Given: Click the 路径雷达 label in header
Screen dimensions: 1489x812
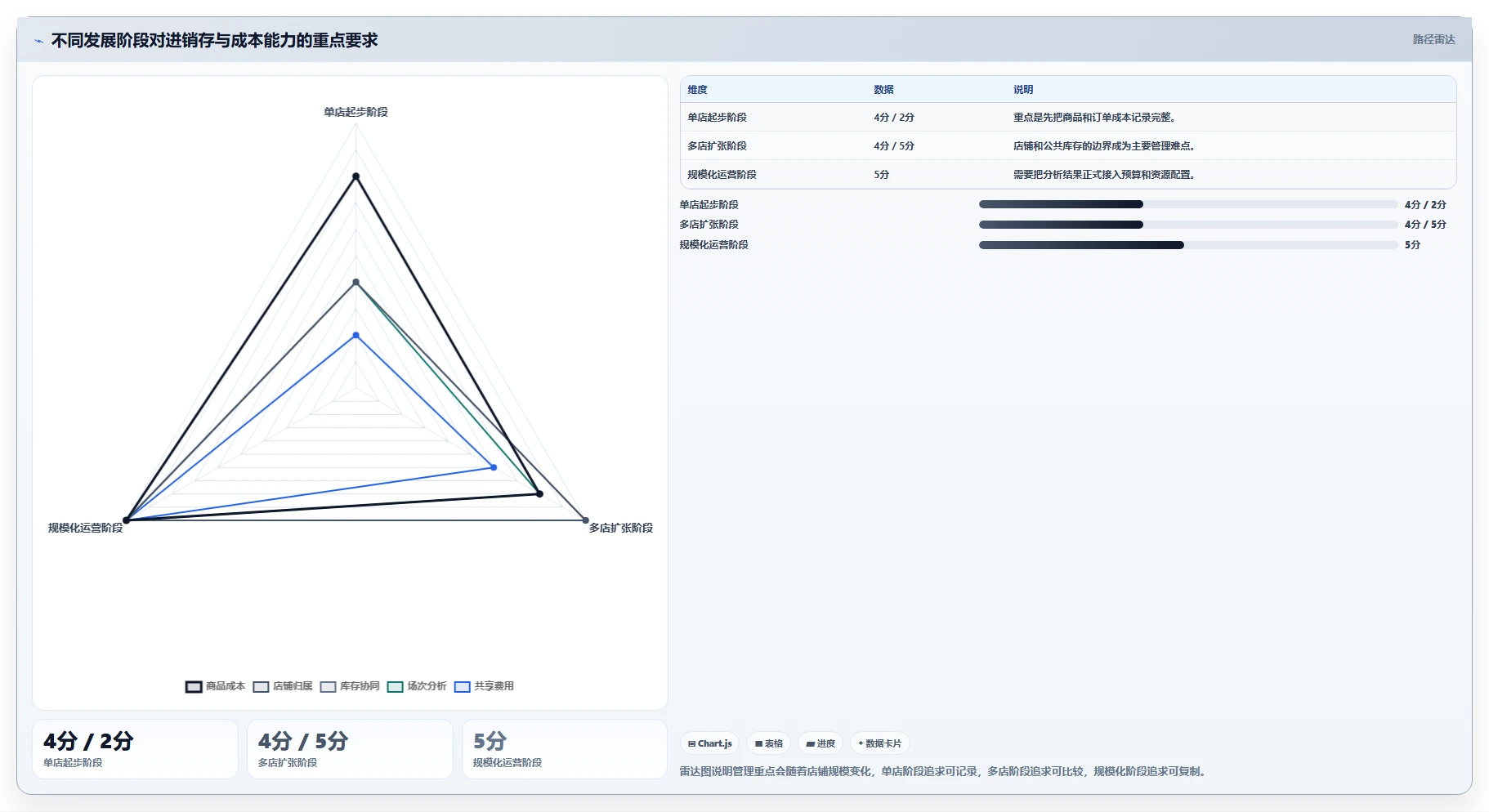Looking at the screenshot, I should (1433, 39).
